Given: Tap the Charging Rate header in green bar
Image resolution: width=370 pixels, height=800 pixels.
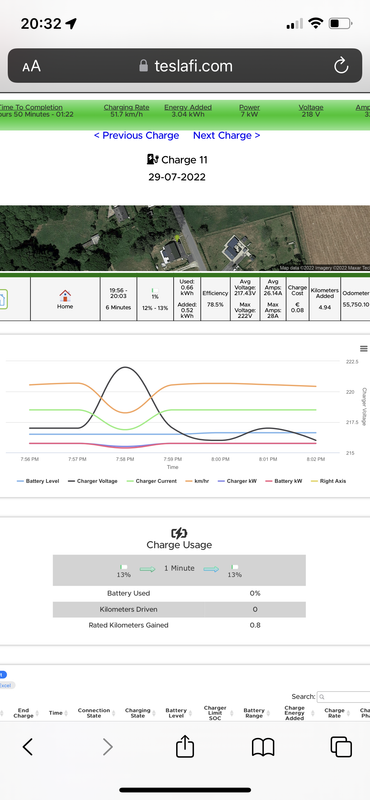Looking at the screenshot, I should (x=127, y=107).
